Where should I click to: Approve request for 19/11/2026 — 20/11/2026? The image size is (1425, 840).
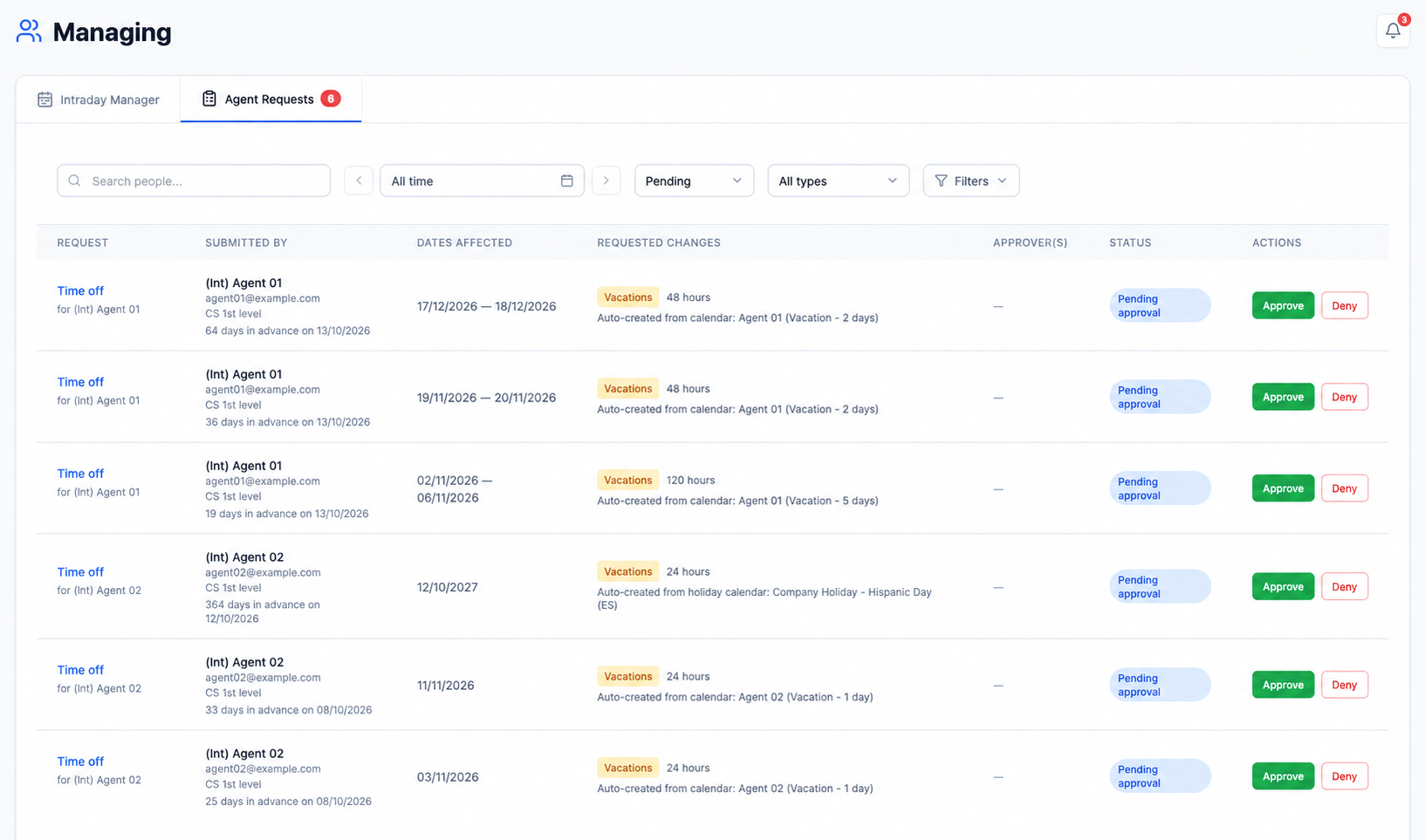1283,397
